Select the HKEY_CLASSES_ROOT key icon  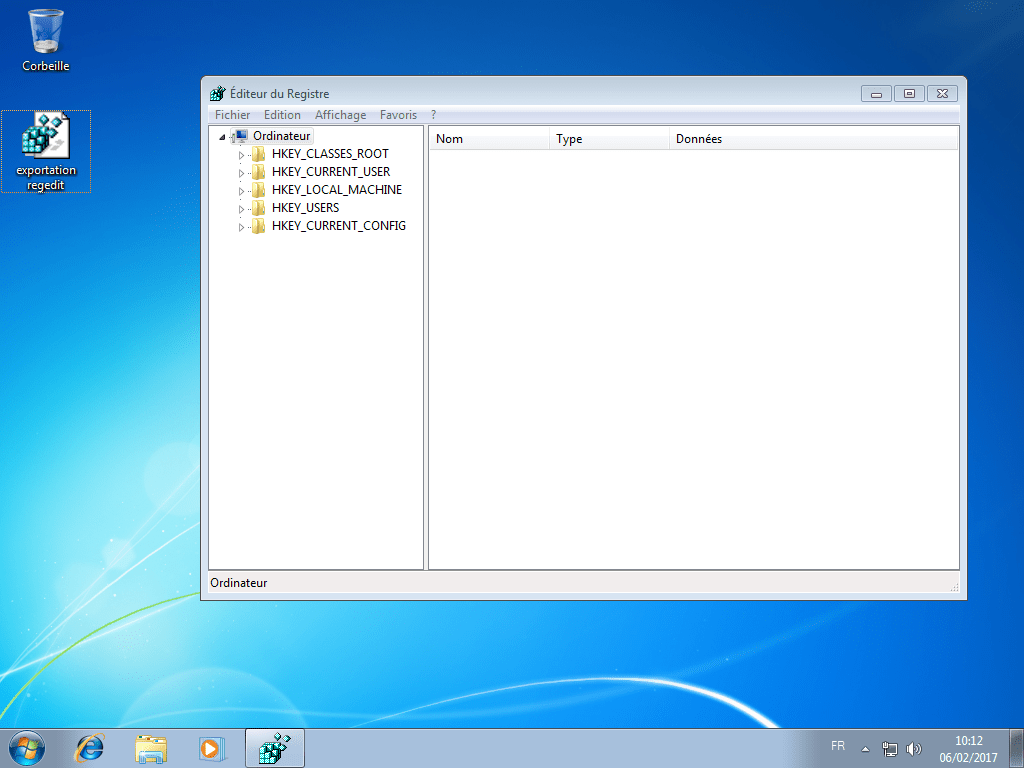click(260, 154)
